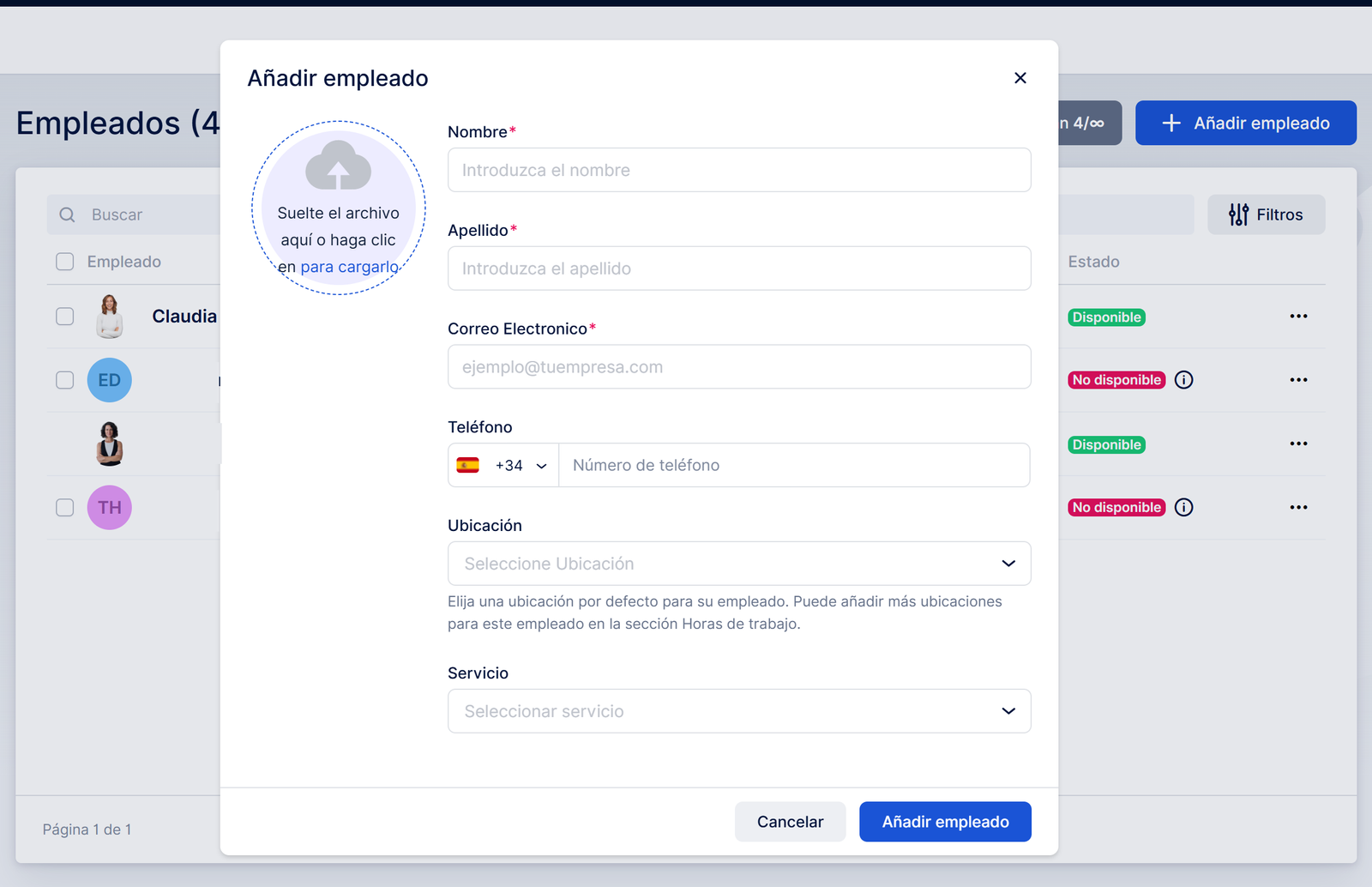Expand the Seleccione Ubicación dropdown
Image resolution: width=1372 pixels, height=887 pixels.
(738, 564)
